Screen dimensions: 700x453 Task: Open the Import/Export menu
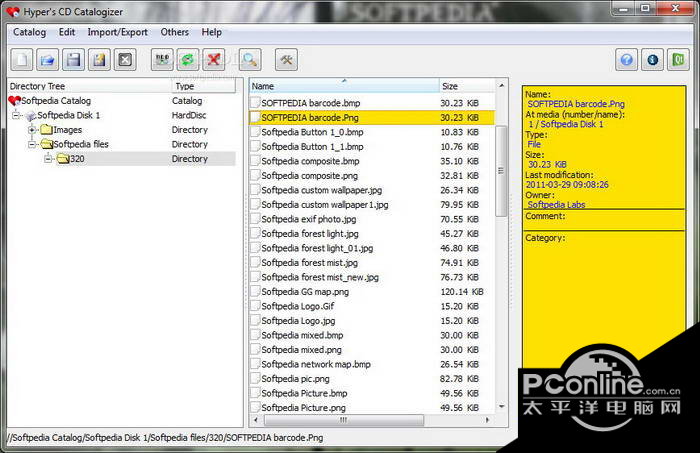117,32
